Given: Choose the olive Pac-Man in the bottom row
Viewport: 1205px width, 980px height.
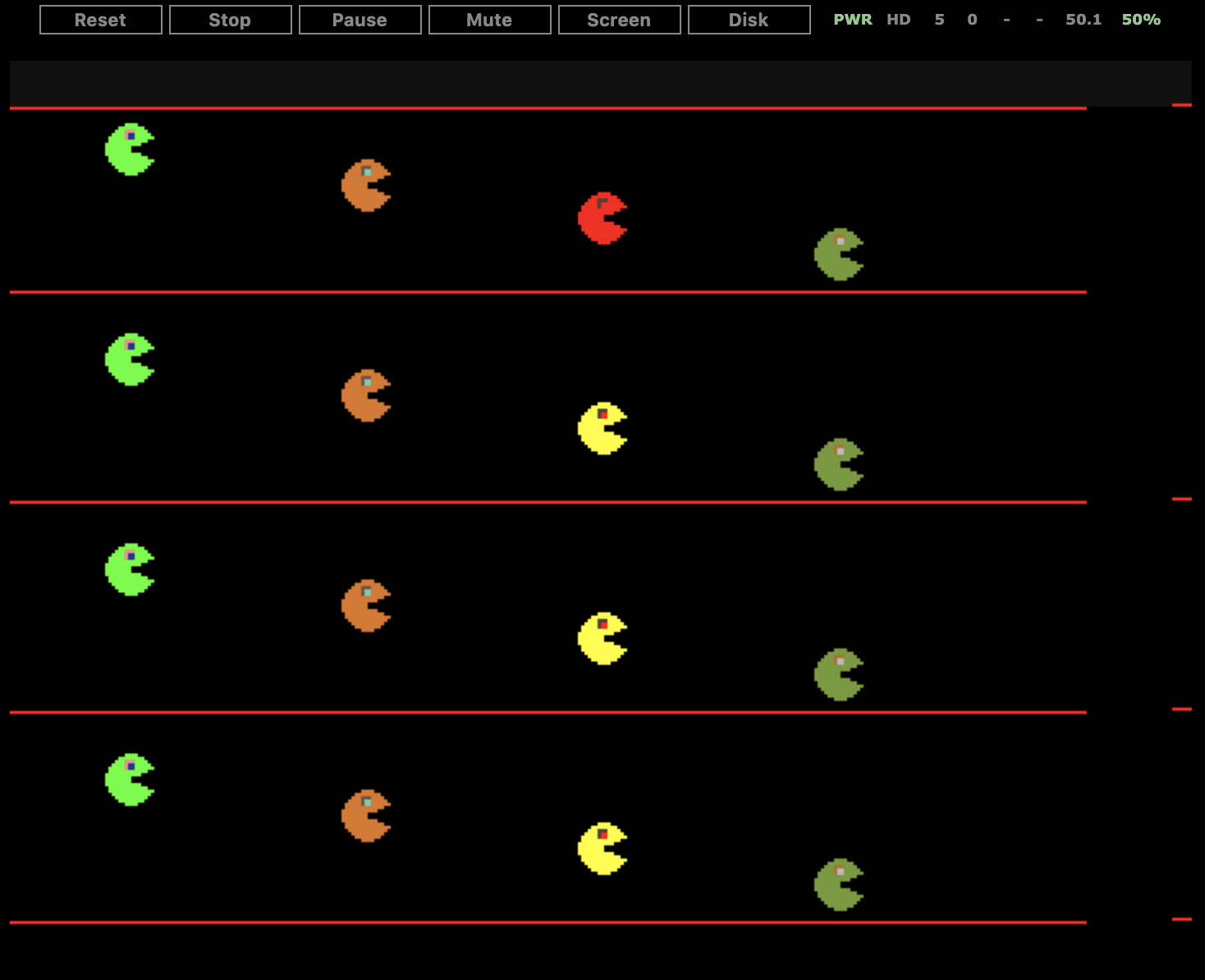Looking at the screenshot, I should (839, 885).
